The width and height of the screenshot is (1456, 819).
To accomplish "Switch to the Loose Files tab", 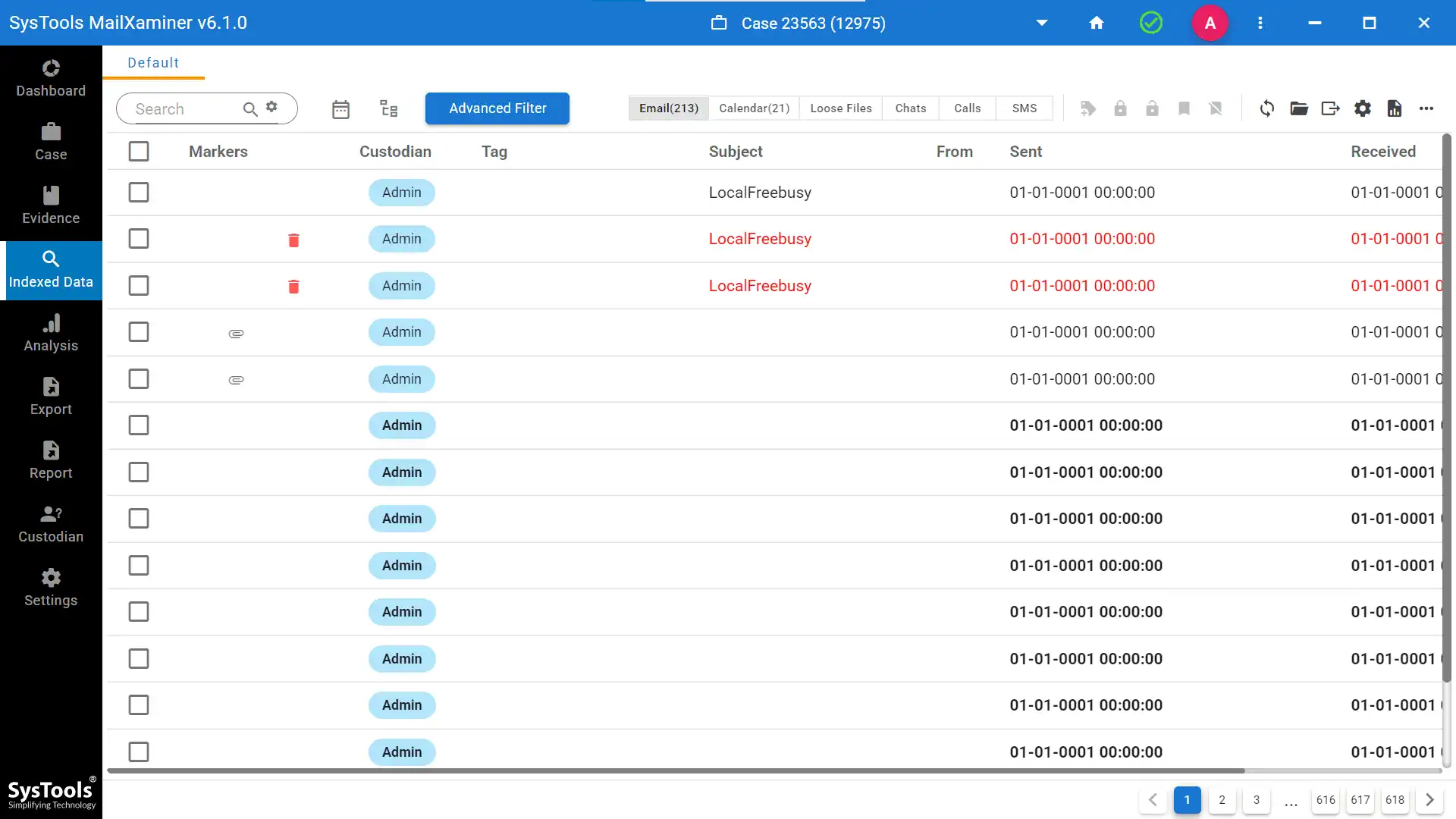I will pyautogui.click(x=841, y=108).
